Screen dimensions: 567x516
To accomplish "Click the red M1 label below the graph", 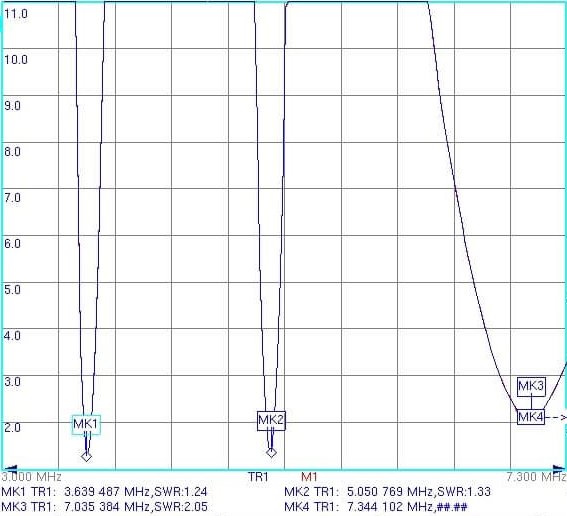I will (x=309, y=477).
